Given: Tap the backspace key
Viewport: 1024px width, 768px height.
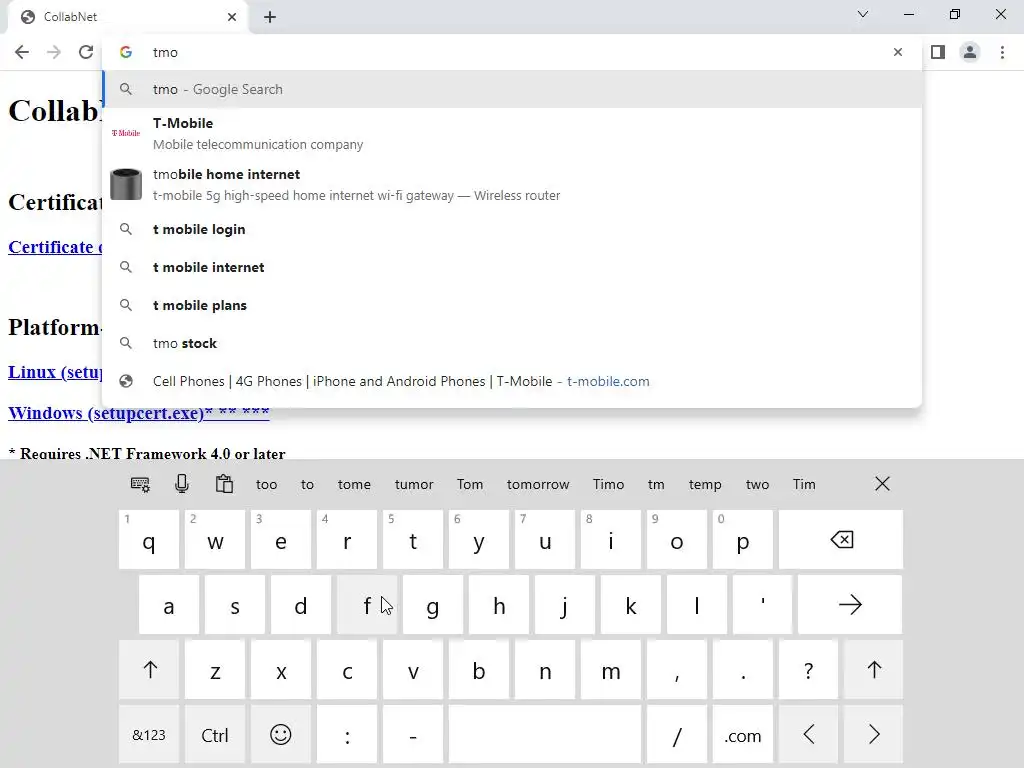Looking at the screenshot, I should tap(841, 539).
